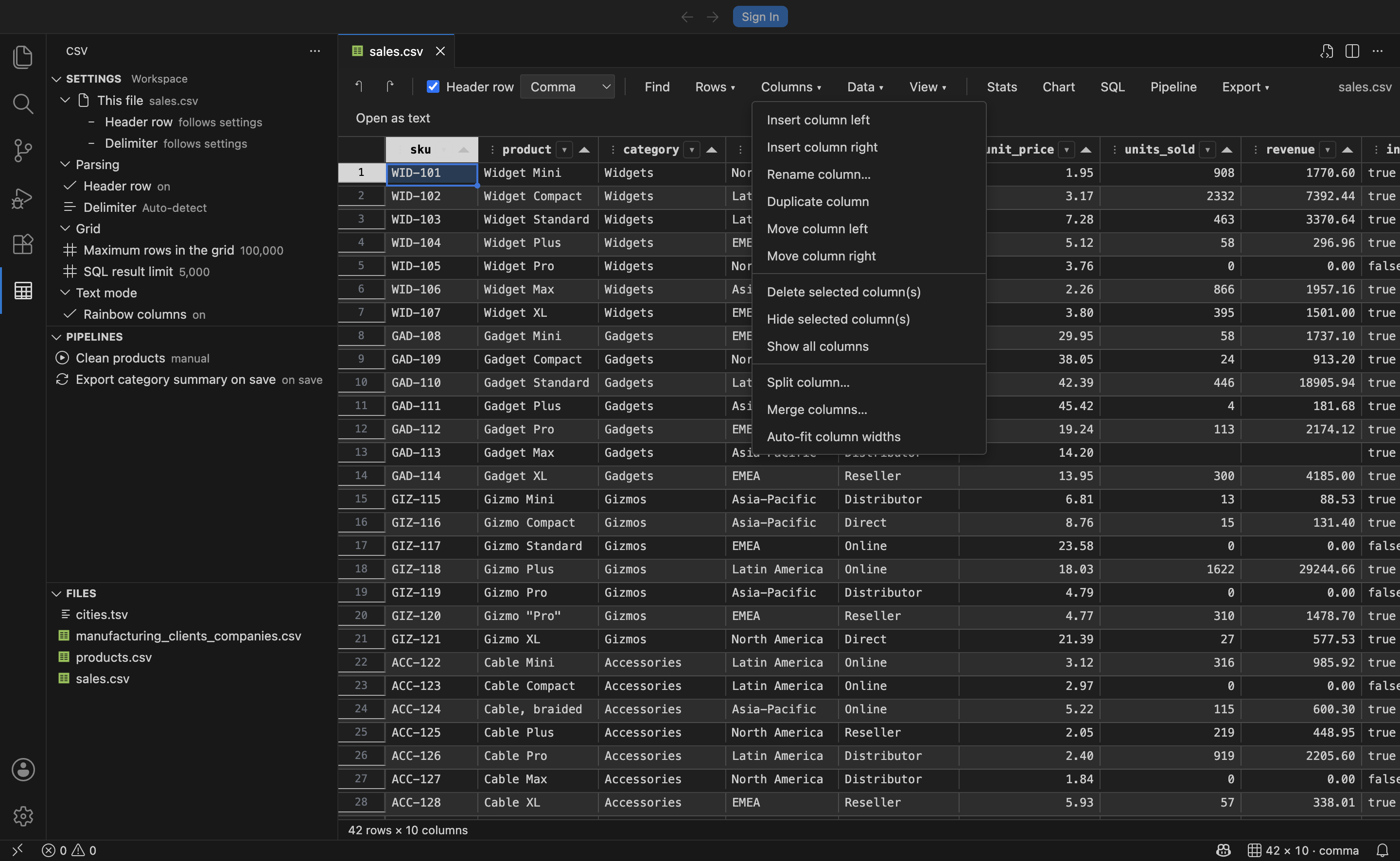
Task: Open CSV sidebar More Actions ellipsis
Action: pos(315,51)
